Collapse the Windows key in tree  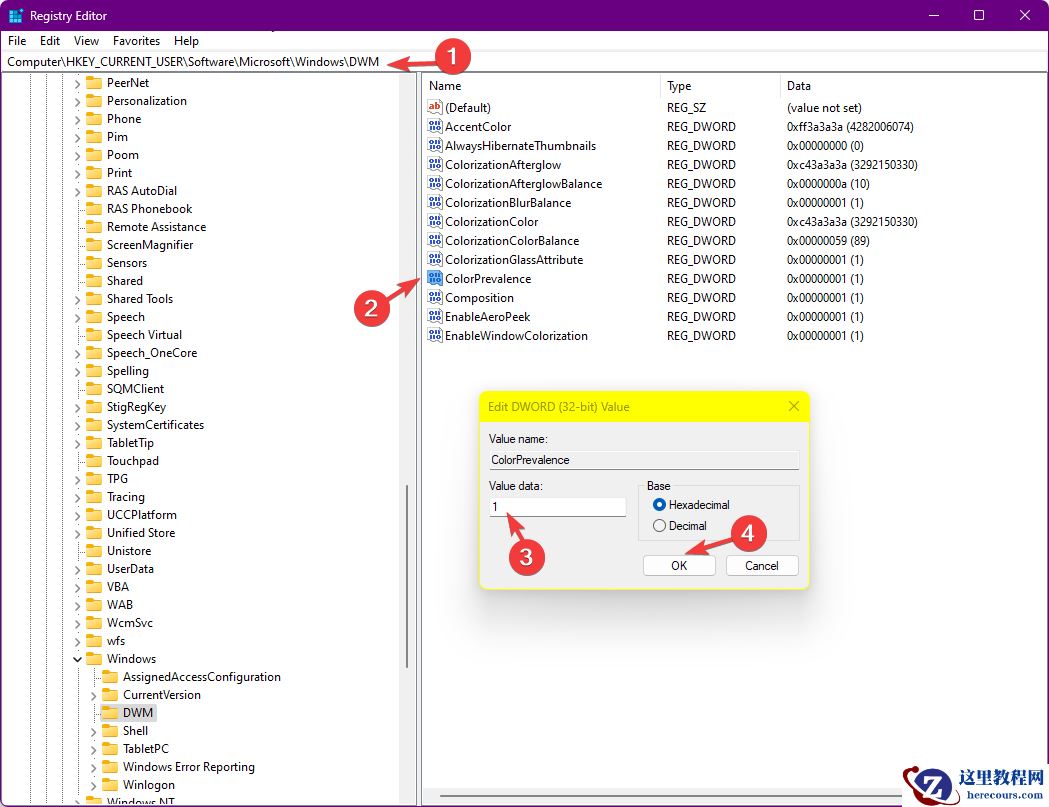(x=78, y=659)
